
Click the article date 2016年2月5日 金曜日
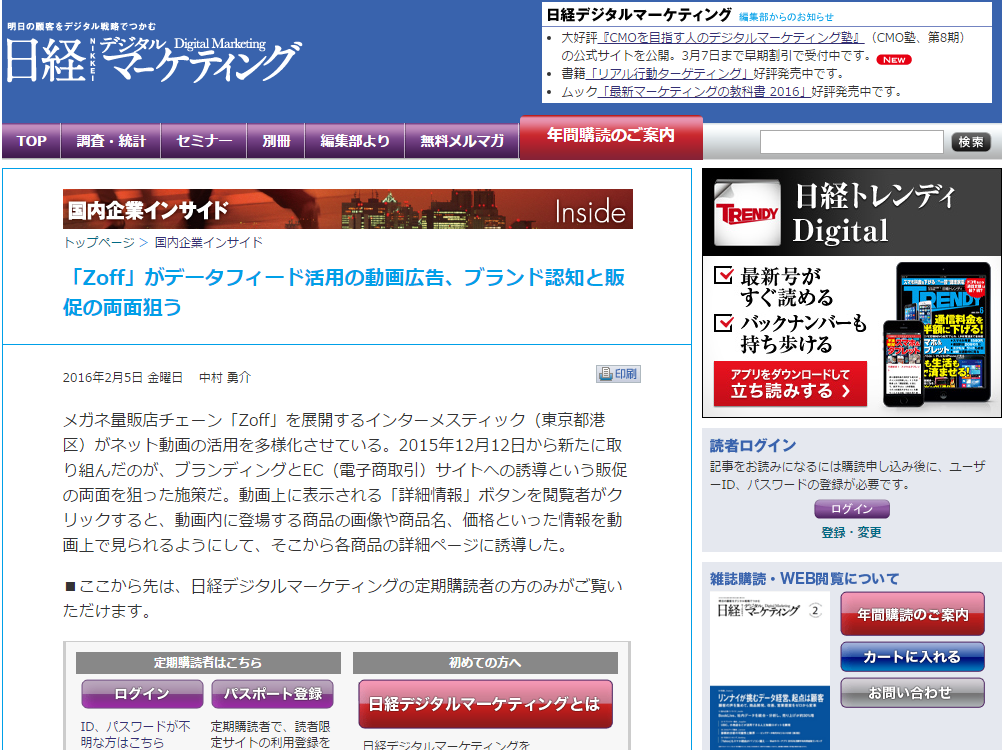coord(123,377)
